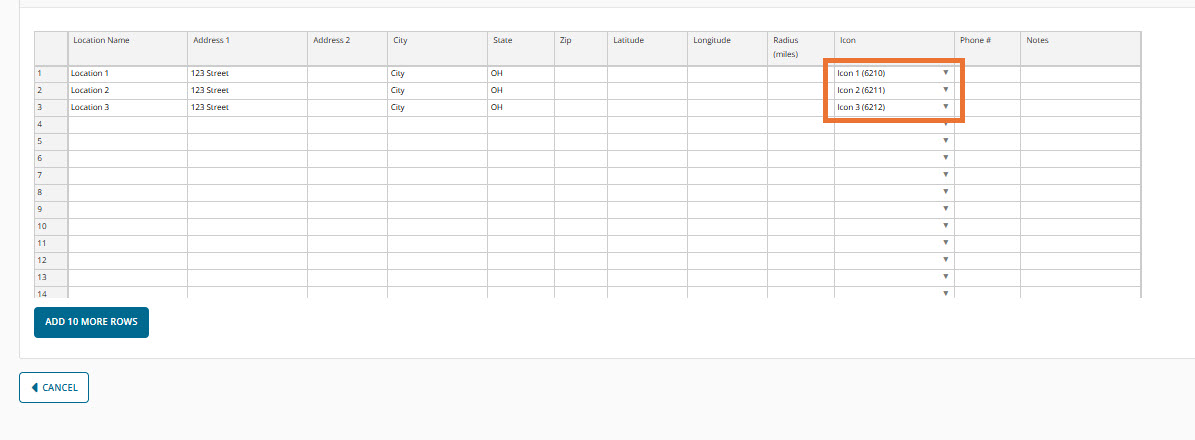Select the Phone # cell in row 2
The image size is (1195, 440).
click(987, 91)
